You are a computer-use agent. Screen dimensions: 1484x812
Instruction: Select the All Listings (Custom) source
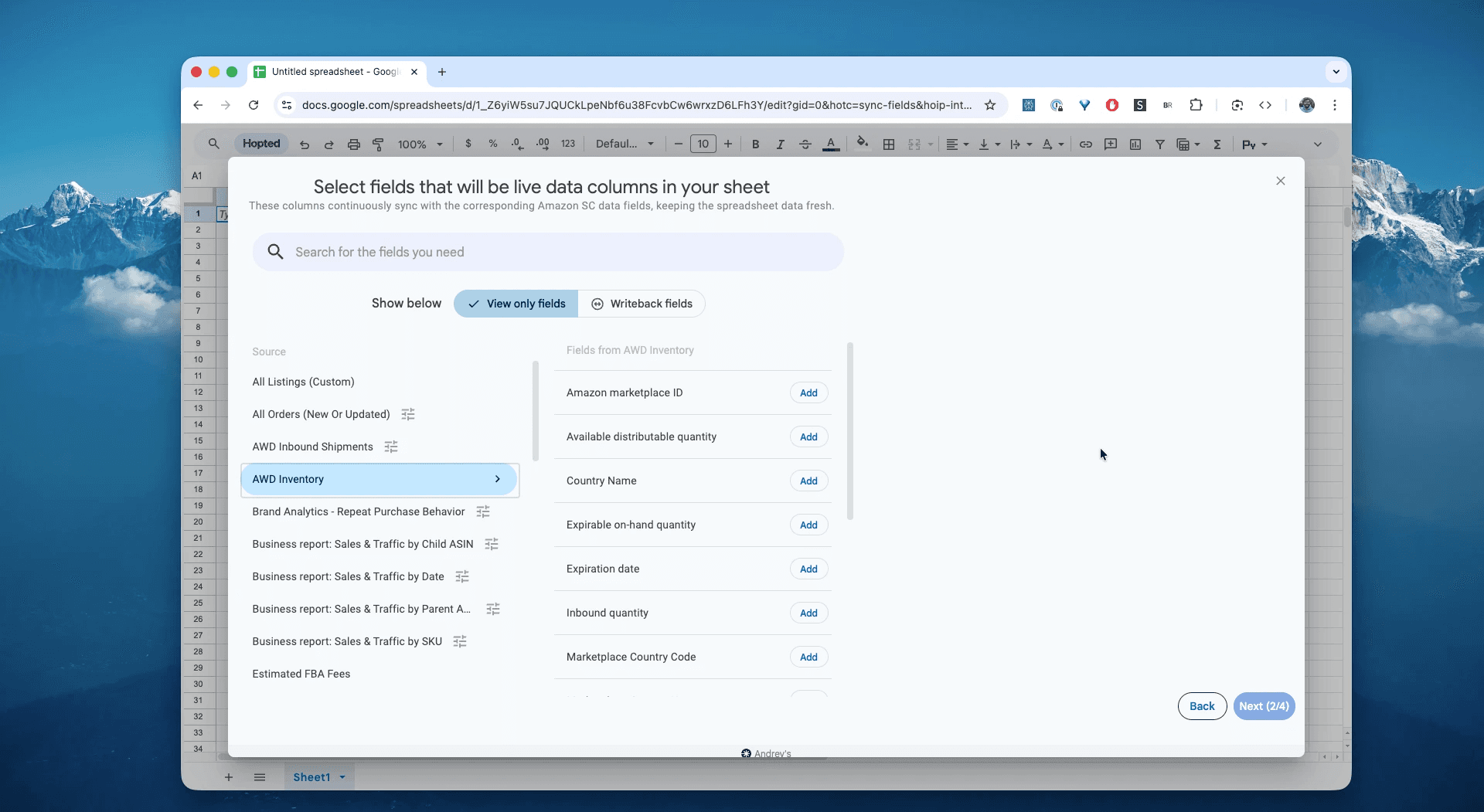[303, 382]
